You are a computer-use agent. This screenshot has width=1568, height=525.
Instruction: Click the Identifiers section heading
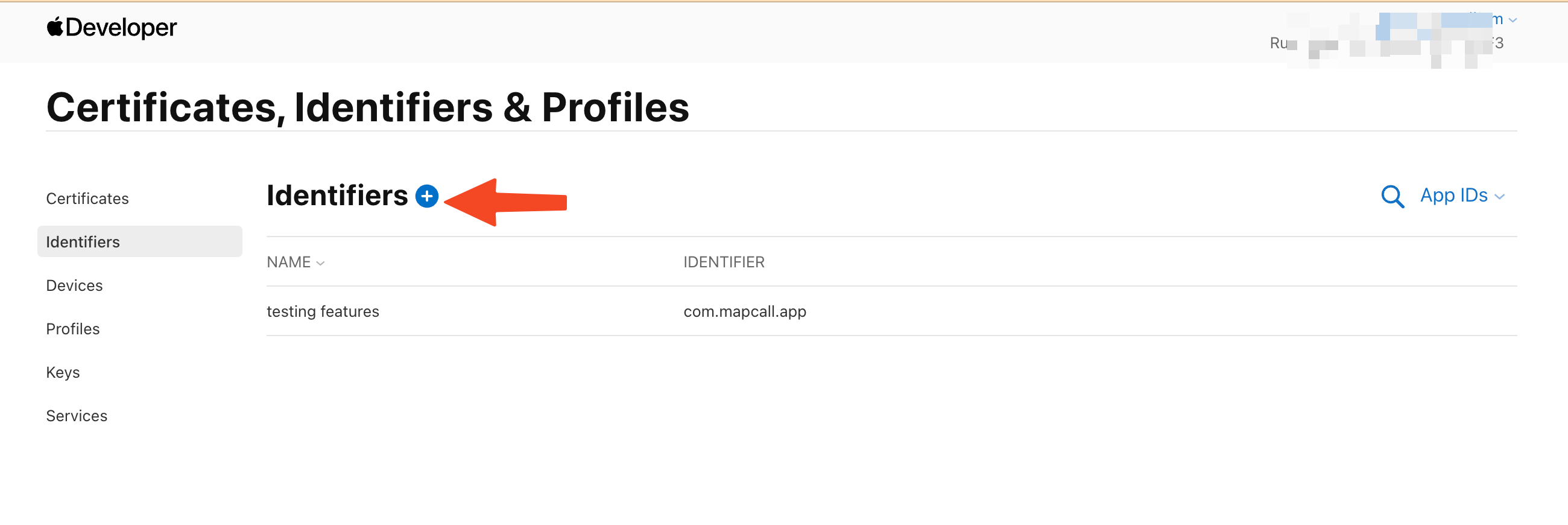[x=337, y=196]
